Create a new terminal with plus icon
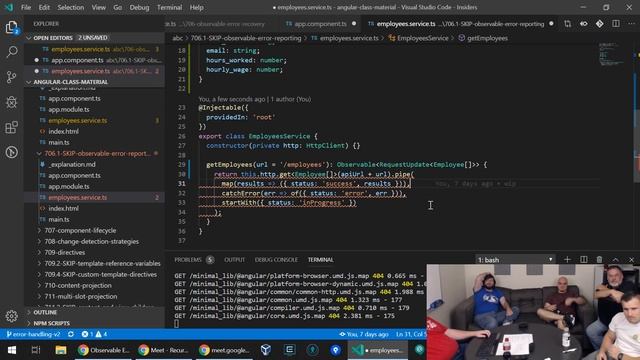 click(x=567, y=260)
